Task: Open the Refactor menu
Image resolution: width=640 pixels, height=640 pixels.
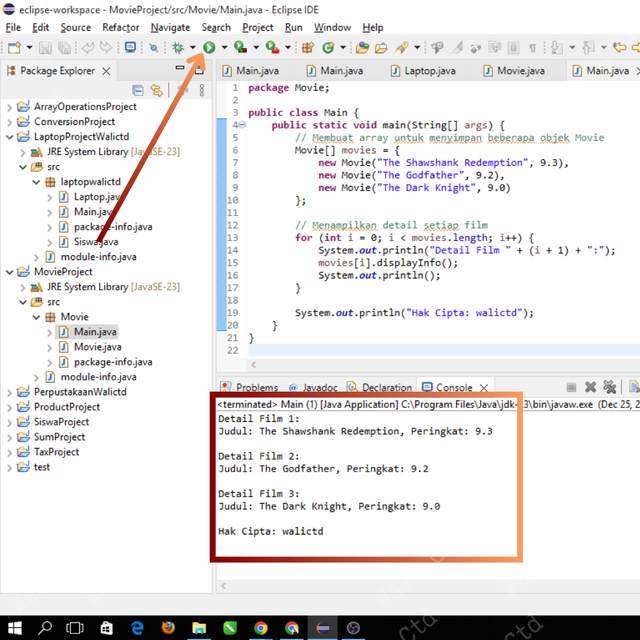Action: click(x=121, y=27)
